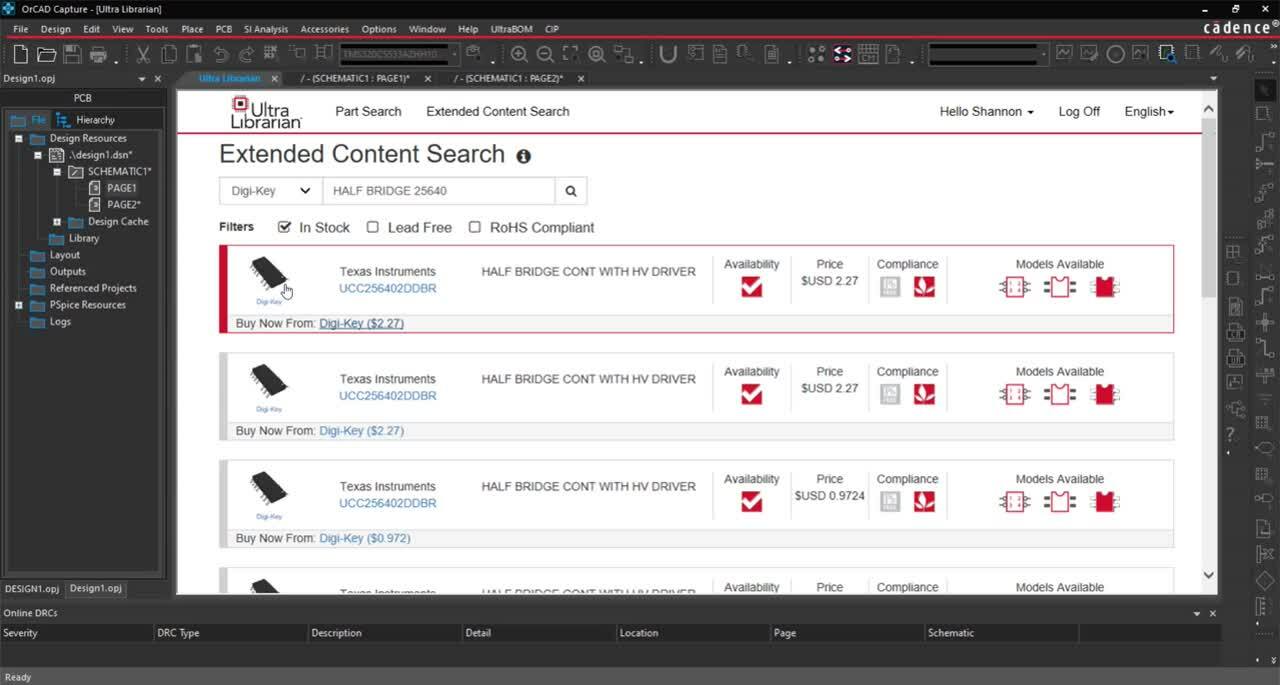Image resolution: width=1280 pixels, height=685 pixels.
Task: Save the project using the Save toolbar icon
Action: [x=71, y=54]
